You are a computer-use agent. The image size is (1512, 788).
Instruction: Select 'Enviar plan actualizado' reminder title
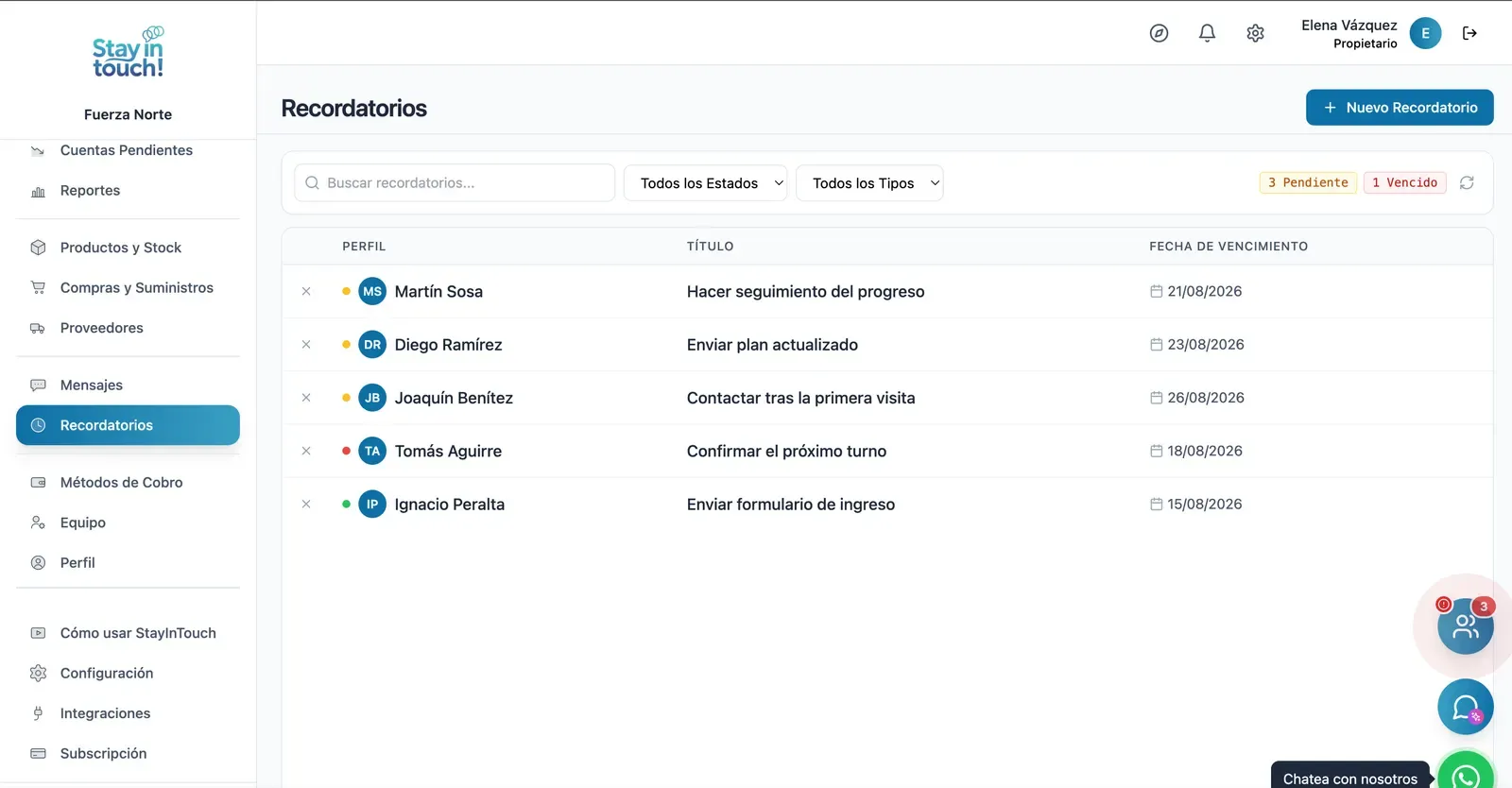pyautogui.click(x=772, y=345)
